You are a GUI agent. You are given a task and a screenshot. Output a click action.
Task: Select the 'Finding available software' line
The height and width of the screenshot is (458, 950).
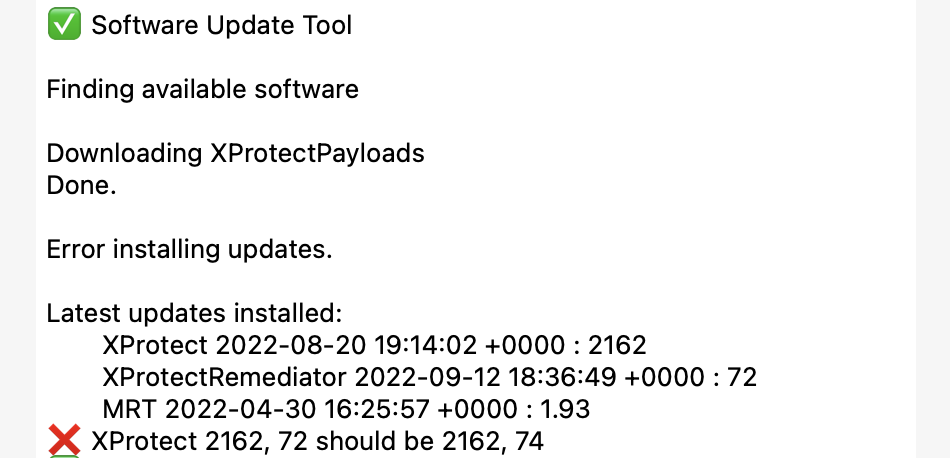pyautogui.click(x=202, y=89)
